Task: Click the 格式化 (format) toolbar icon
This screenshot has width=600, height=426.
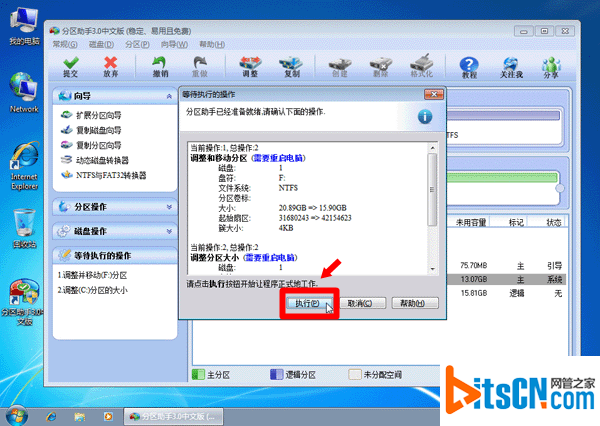Action: [x=422, y=67]
